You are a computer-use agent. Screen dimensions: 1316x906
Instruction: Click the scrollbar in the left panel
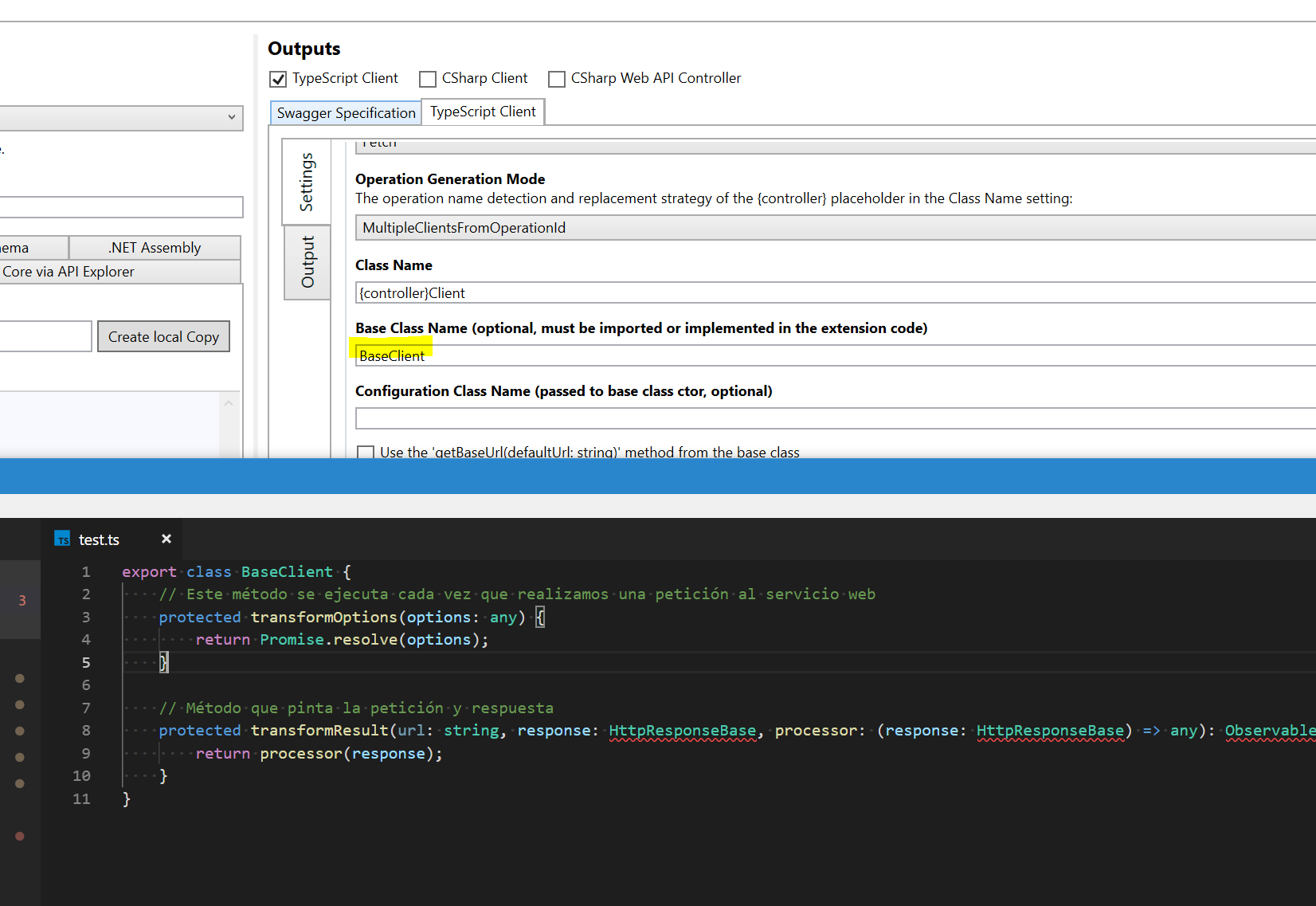(x=229, y=422)
